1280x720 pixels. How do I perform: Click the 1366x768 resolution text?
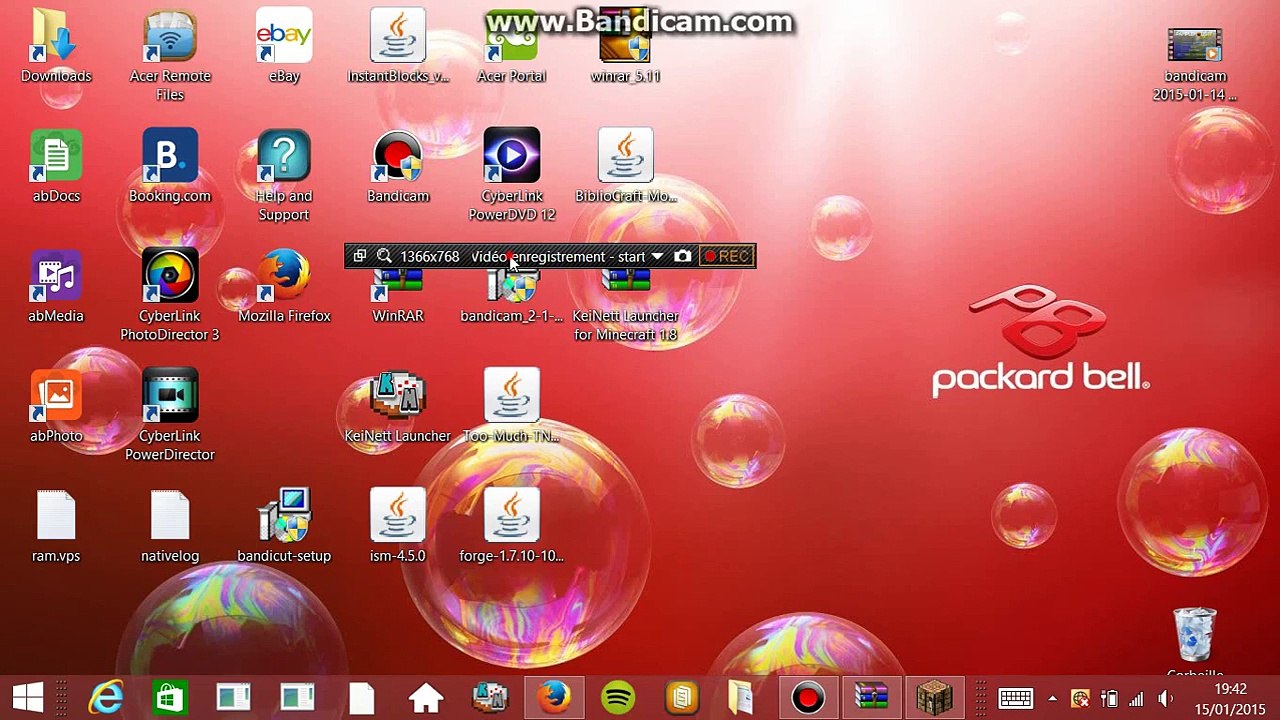pos(430,257)
